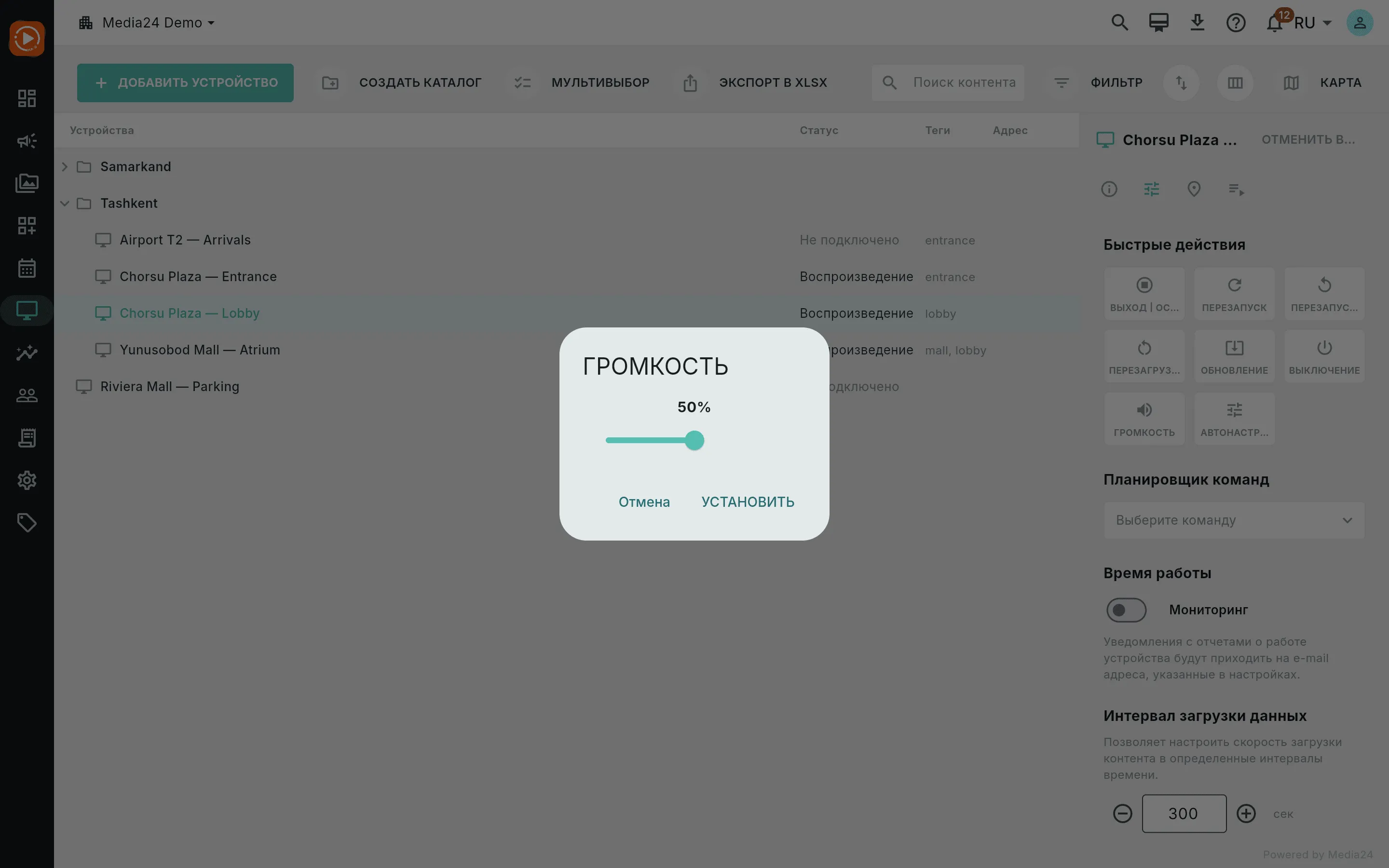This screenshot has width=1389, height=868.
Task: Increase data interval with plus stepper
Action: click(x=1245, y=814)
